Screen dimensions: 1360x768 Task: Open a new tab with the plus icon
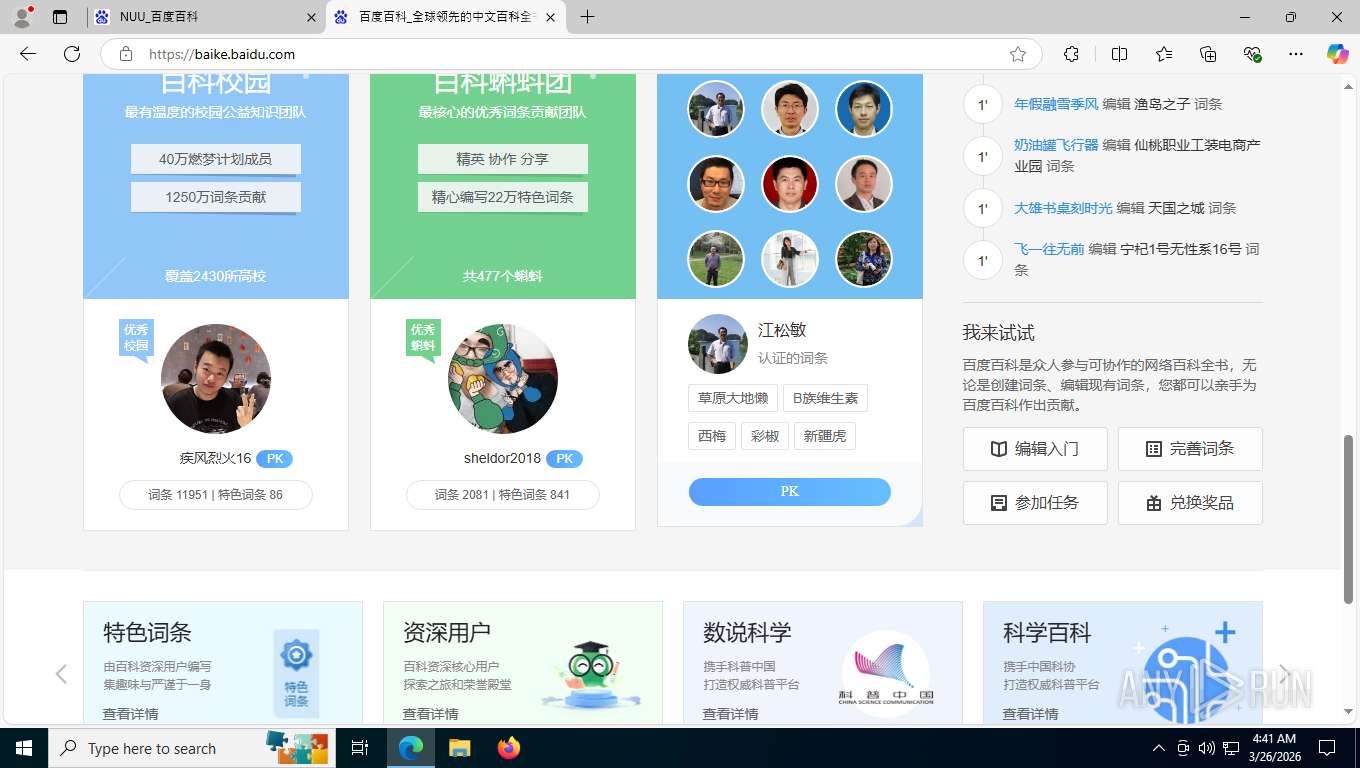click(587, 17)
